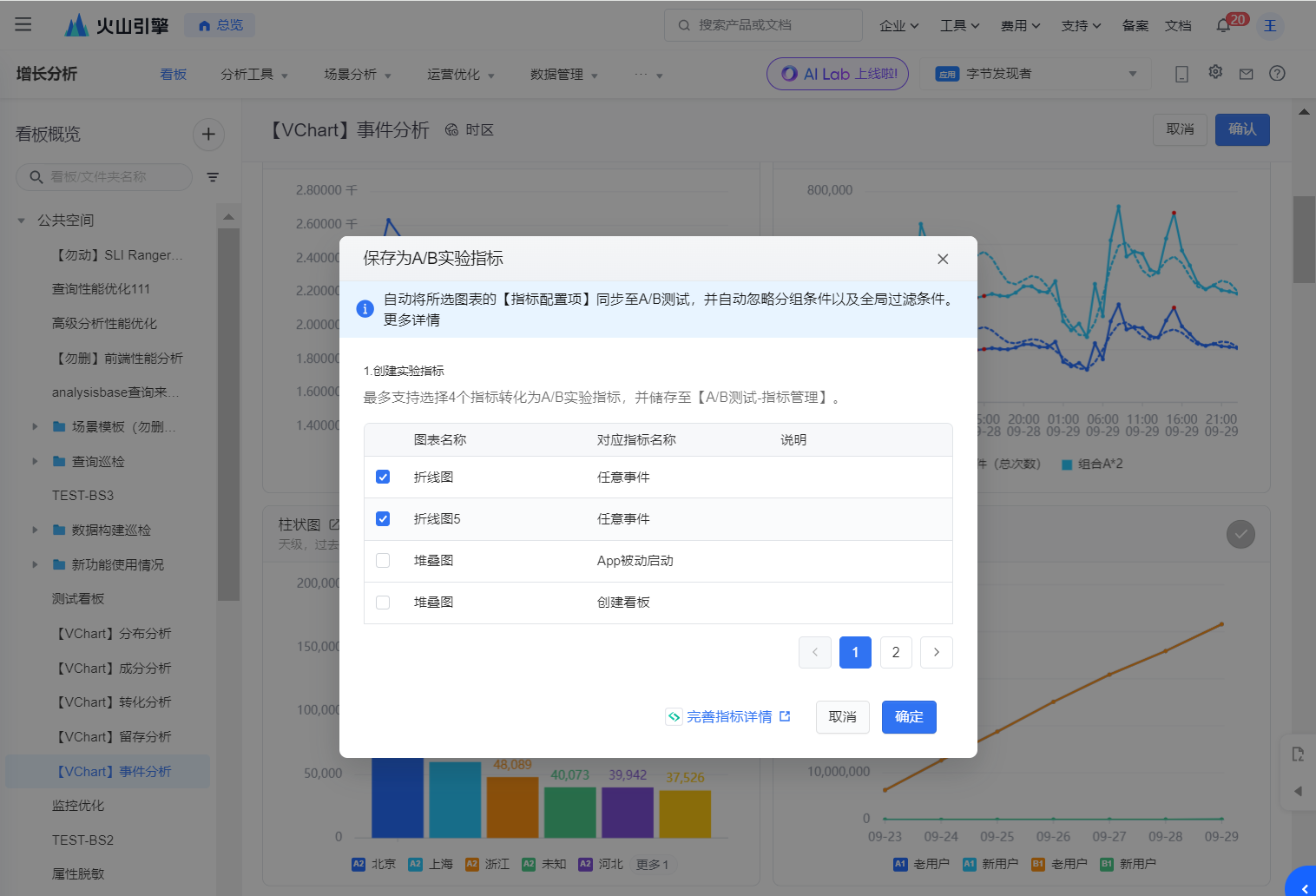Open the 【VChart】留存分析 dashboard
The width and height of the screenshot is (1316, 896).
click(114, 737)
